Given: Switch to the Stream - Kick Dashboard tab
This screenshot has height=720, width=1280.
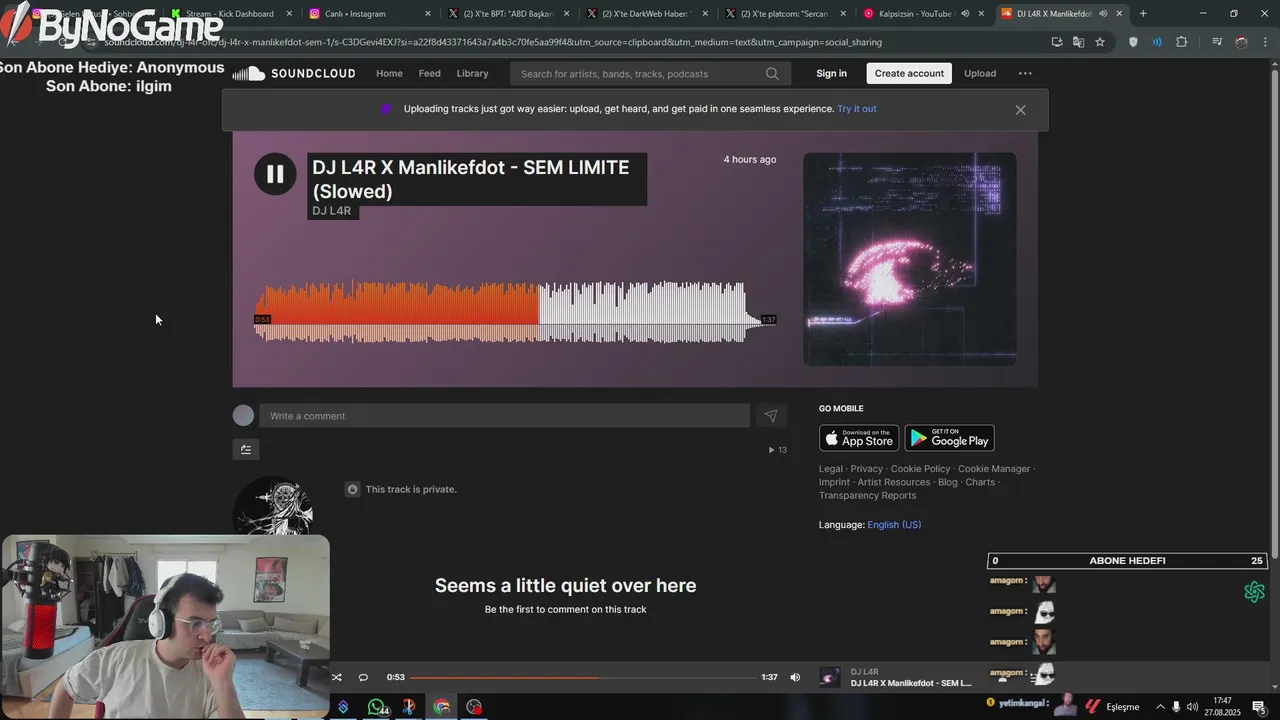Looking at the screenshot, I should click(x=232, y=14).
